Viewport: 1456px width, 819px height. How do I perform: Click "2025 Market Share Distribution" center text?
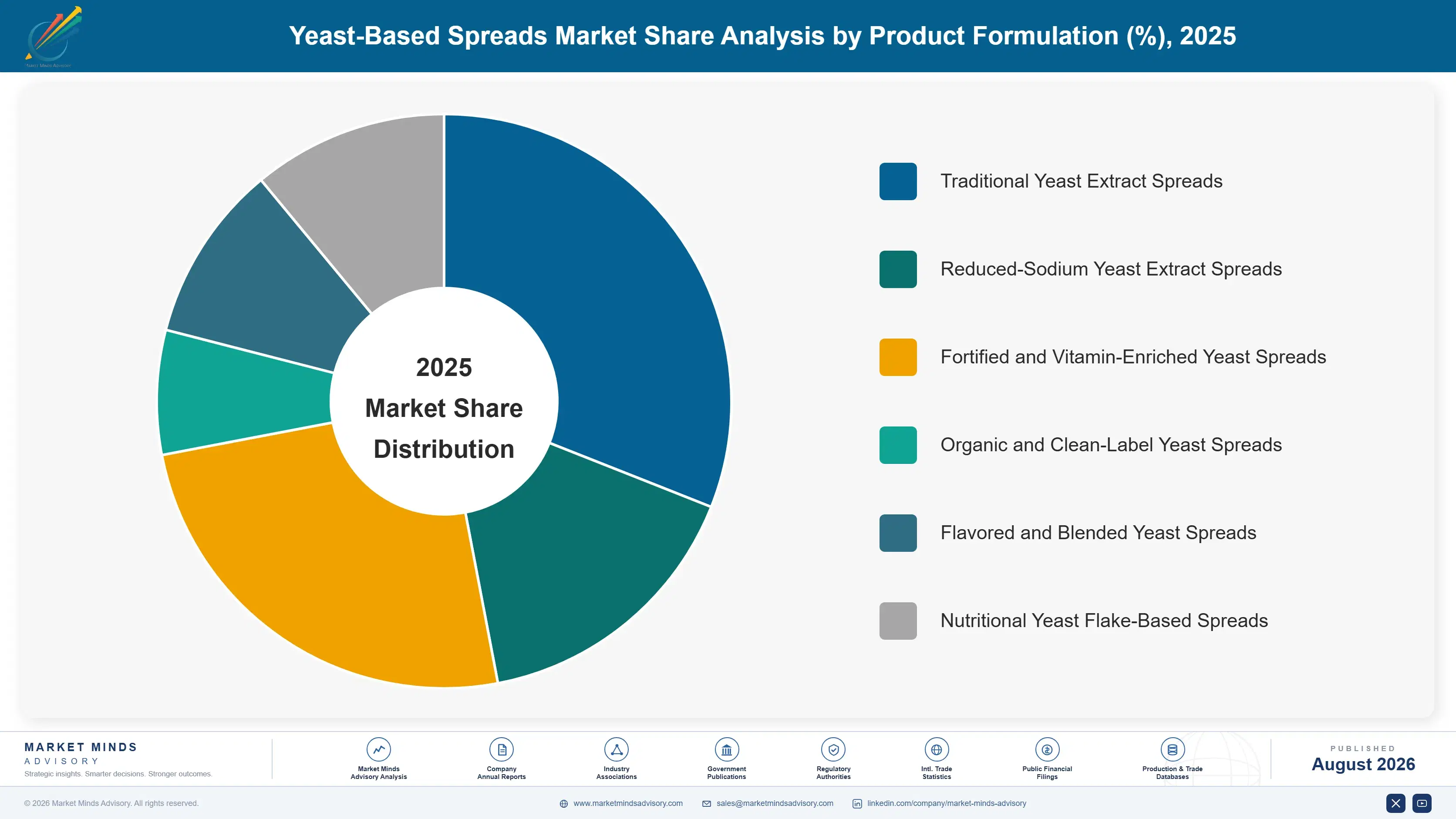[x=444, y=408]
